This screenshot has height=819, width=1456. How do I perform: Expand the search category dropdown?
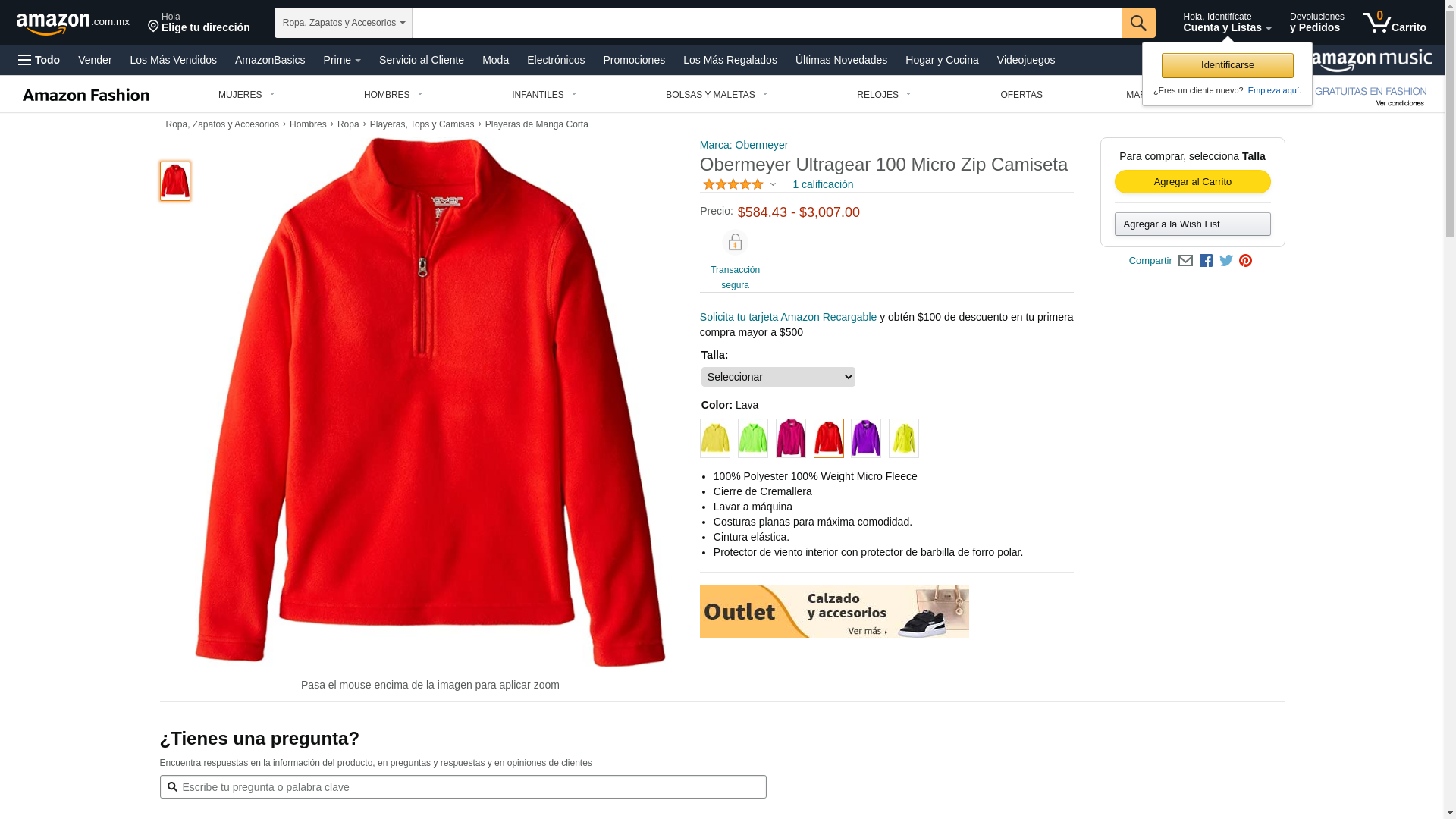click(344, 23)
